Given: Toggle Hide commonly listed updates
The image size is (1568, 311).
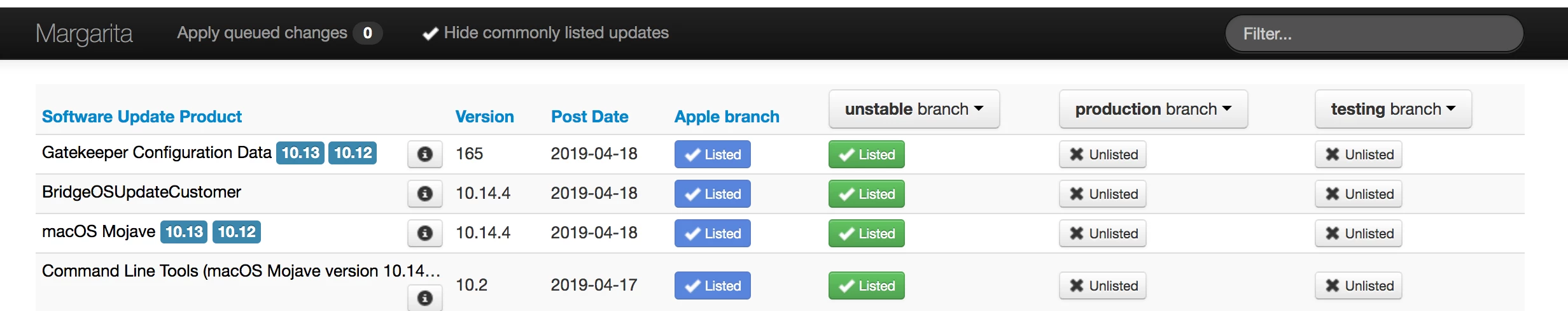Looking at the screenshot, I should coord(545,33).
